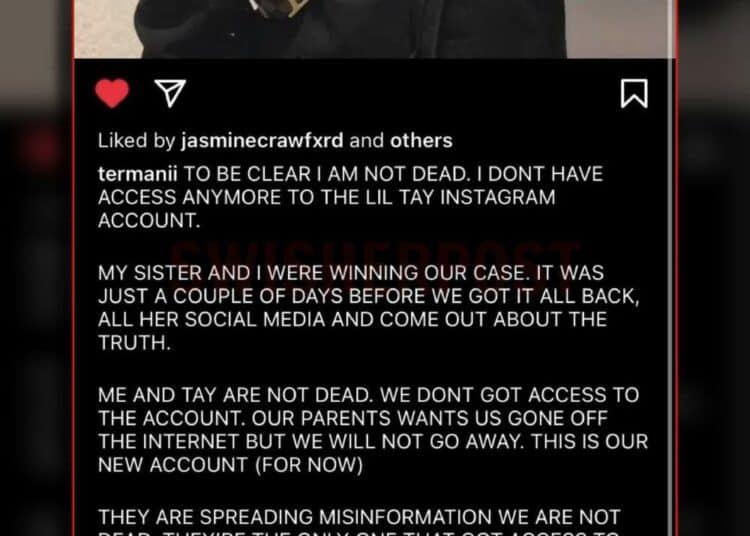Click the 'THEY ARE SPREADING MISINFORMATION' line
Image resolution: width=750 pixels, height=536 pixels.
359,517
